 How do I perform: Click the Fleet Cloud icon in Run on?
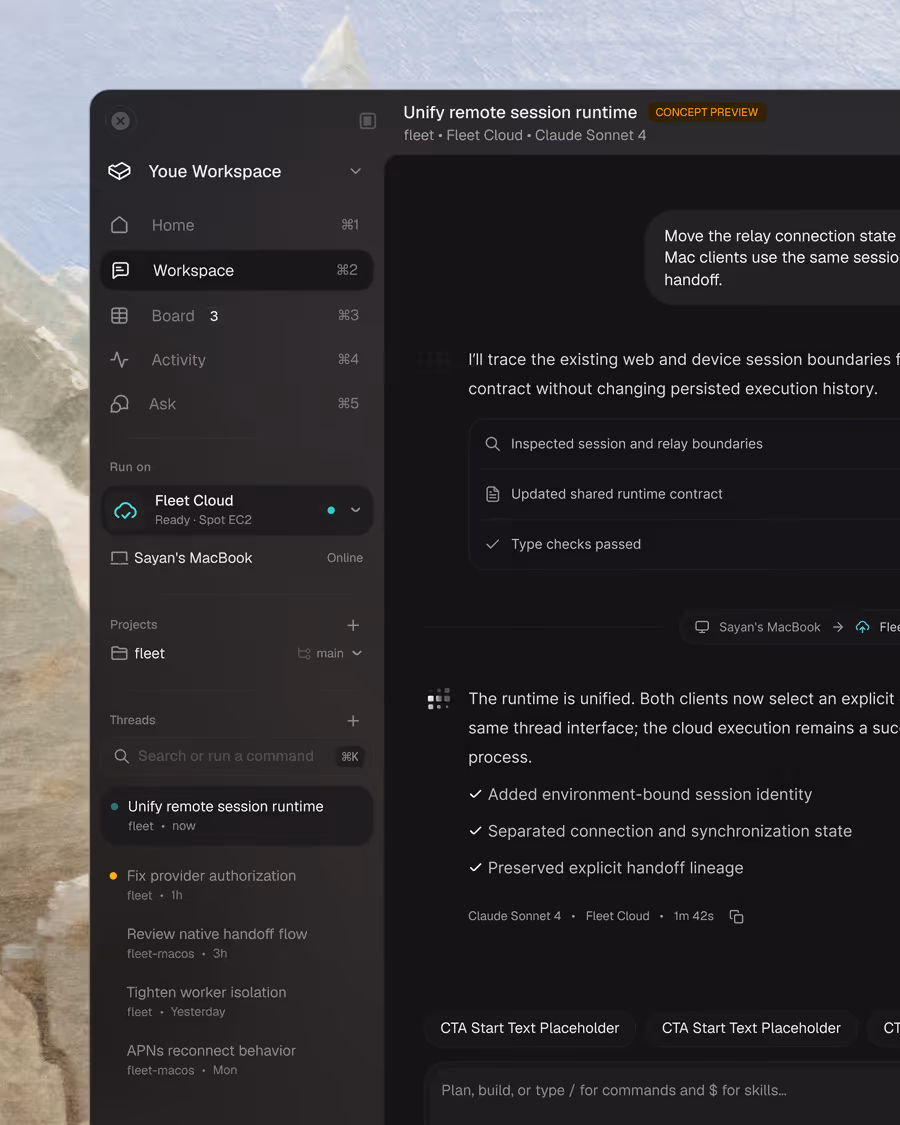(126, 510)
